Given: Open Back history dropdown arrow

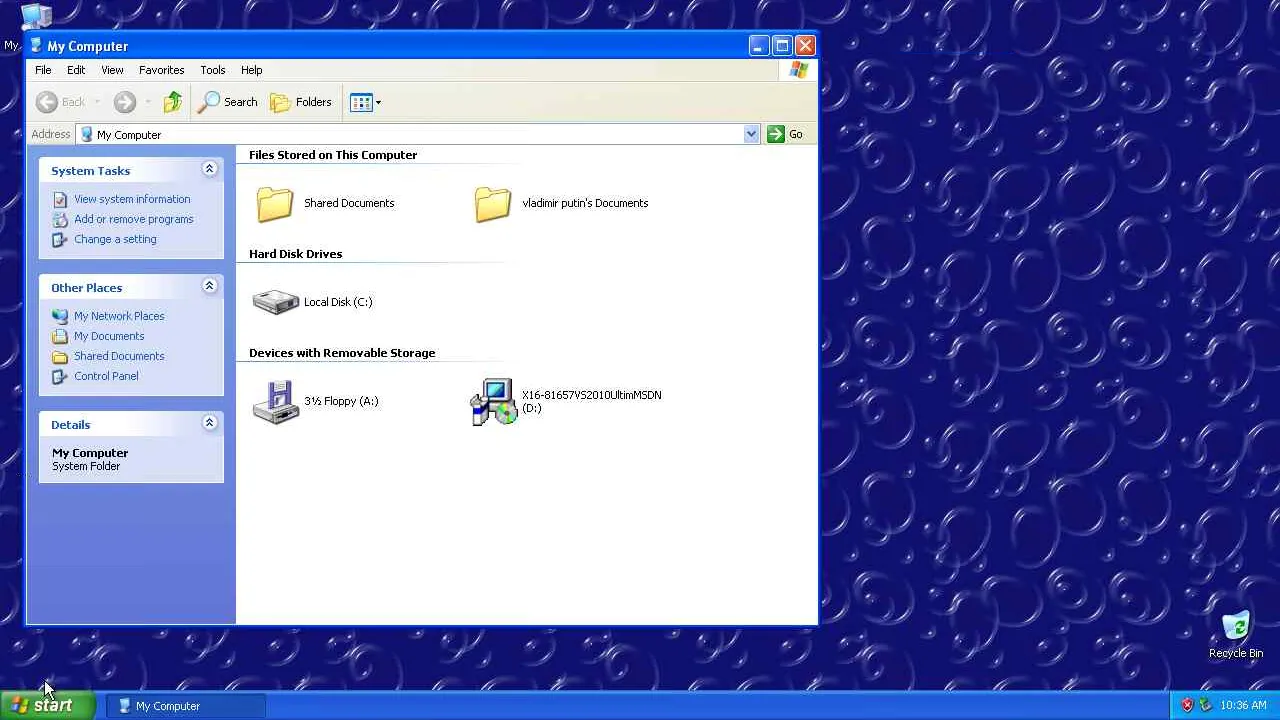Looking at the screenshot, I should tap(97, 102).
